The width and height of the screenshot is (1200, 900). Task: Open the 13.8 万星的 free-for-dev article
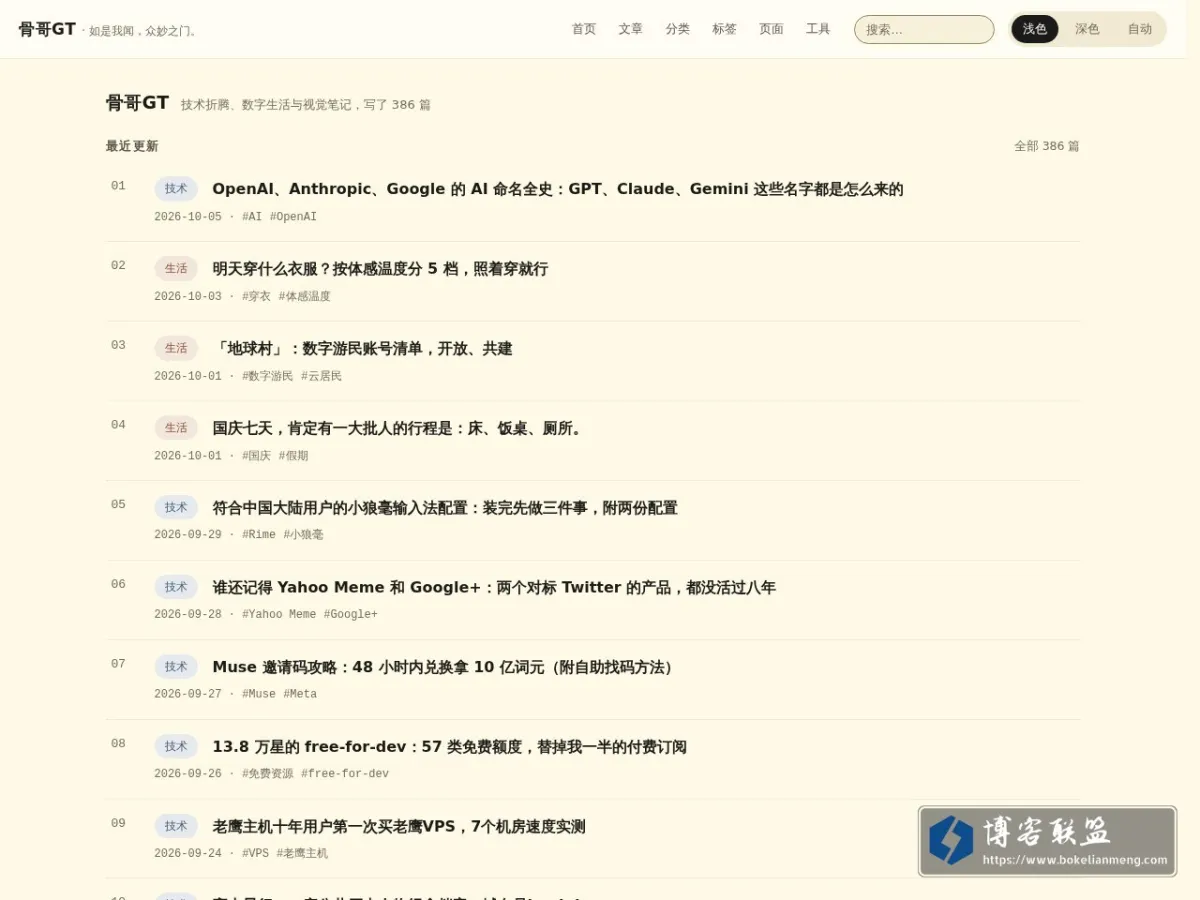pyautogui.click(x=449, y=747)
